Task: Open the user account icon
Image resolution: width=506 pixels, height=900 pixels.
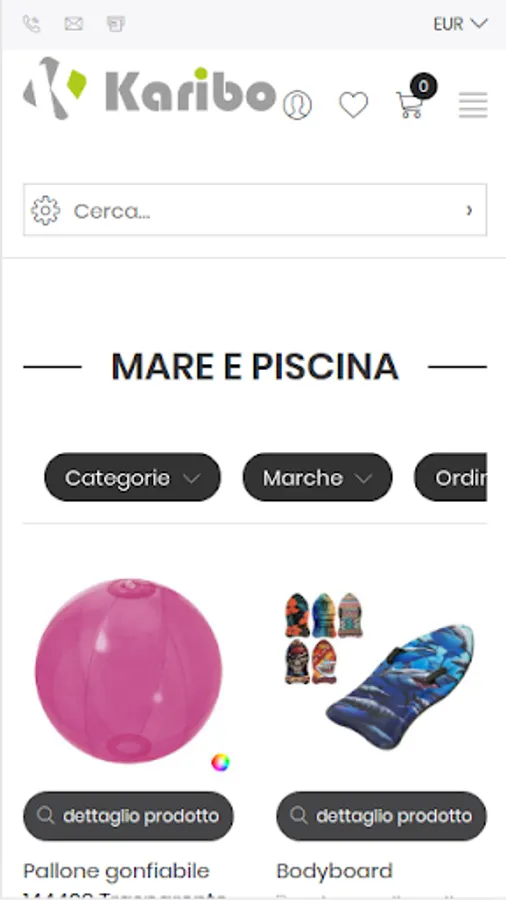Action: point(297,105)
